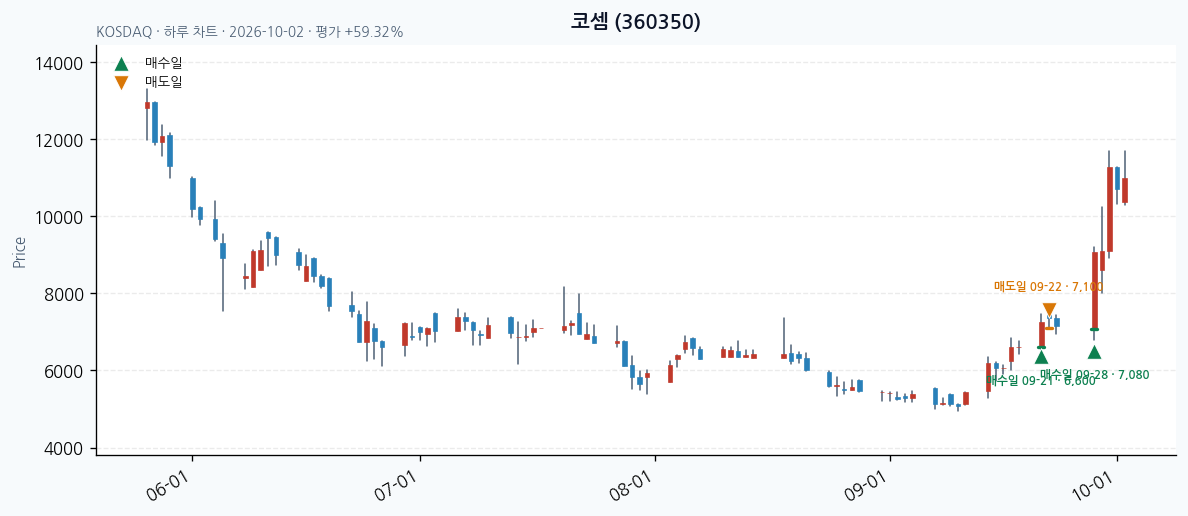This screenshot has width=1188, height=516.
Task: Click the 매도일 legend label
Action: [164, 82]
